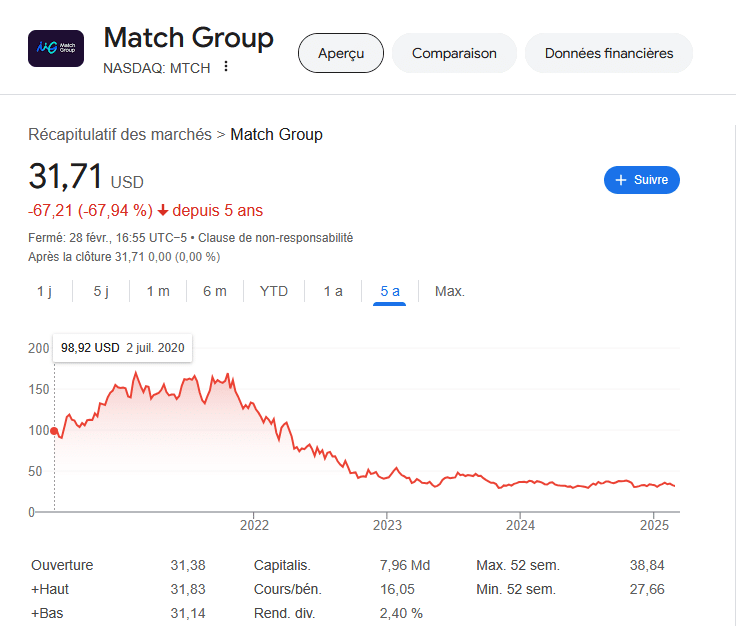Choose the 1 a chart period
The height and width of the screenshot is (626, 736).
(x=333, y=291)
